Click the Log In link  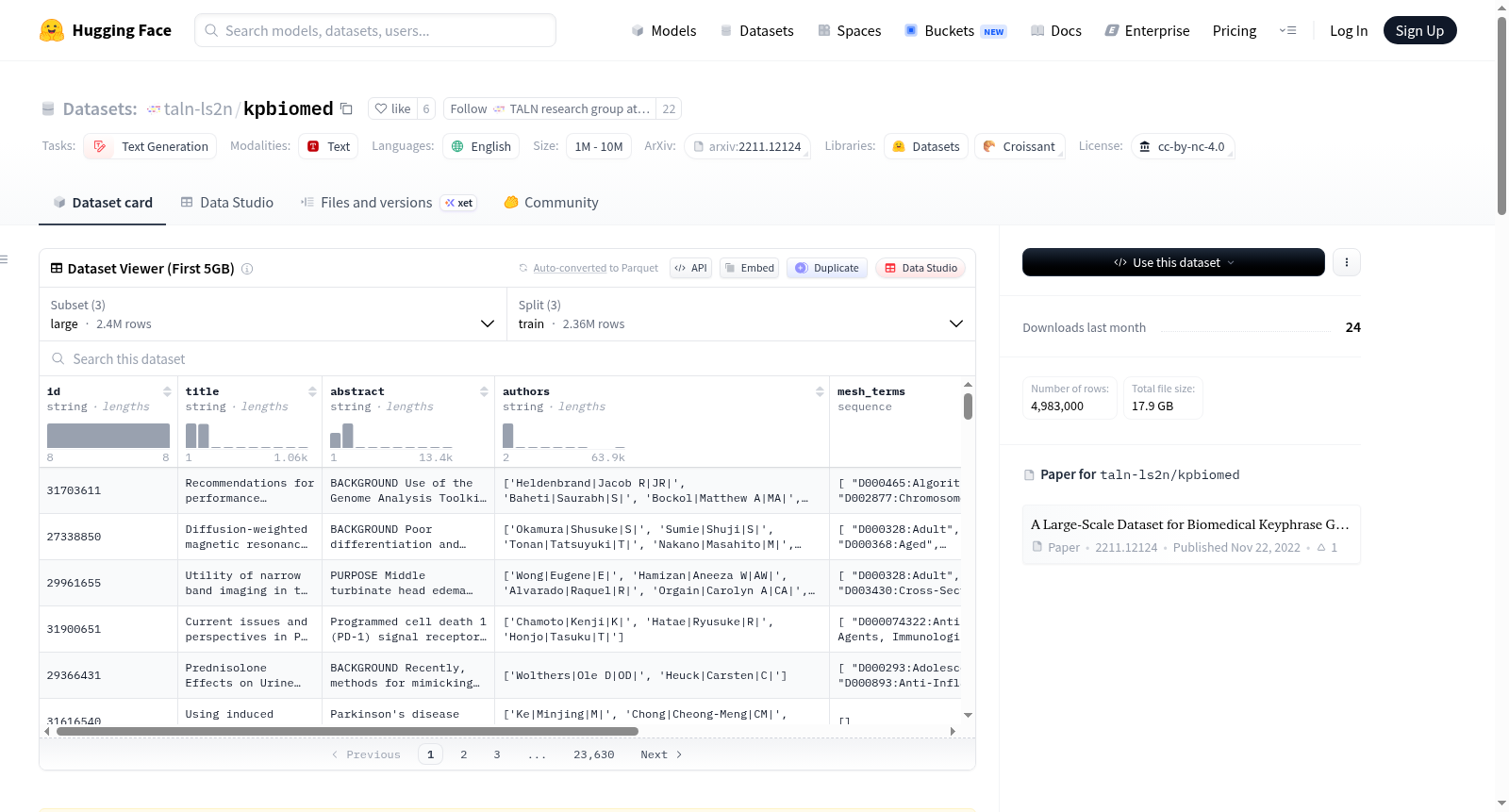click(x=1349, y=30)
